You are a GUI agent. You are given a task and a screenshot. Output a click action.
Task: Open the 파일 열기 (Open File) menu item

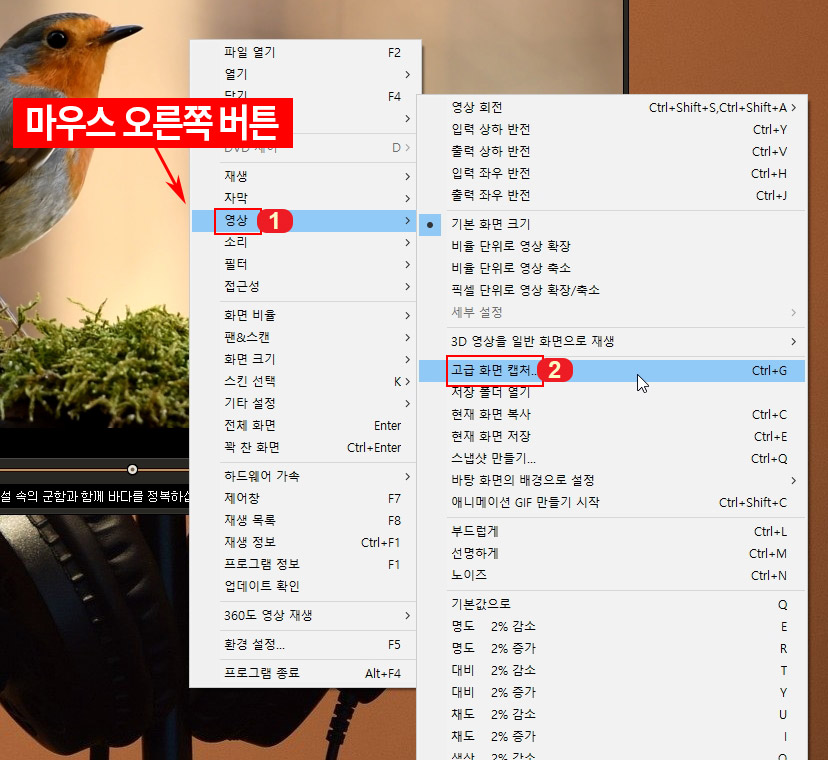[x=250, y=51]
